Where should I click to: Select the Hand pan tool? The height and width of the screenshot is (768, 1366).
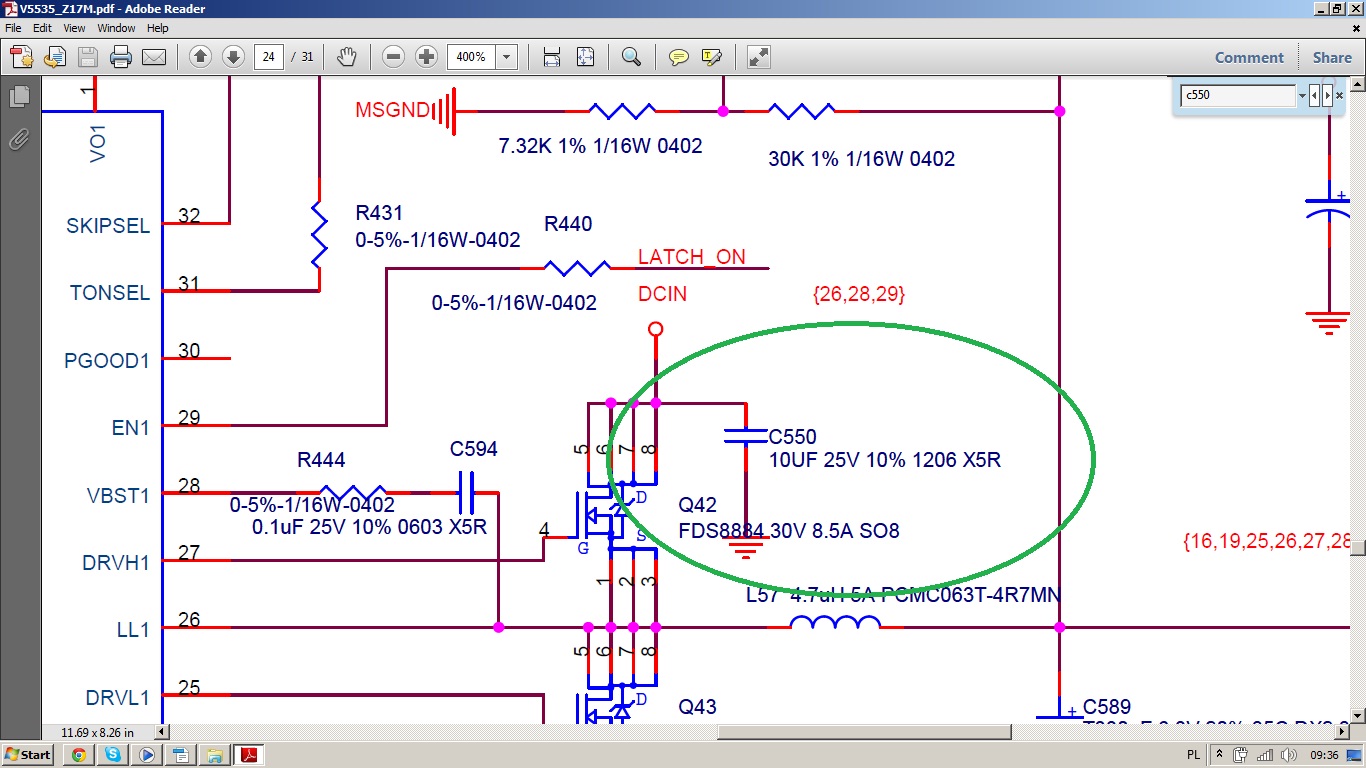coord(347,57)
